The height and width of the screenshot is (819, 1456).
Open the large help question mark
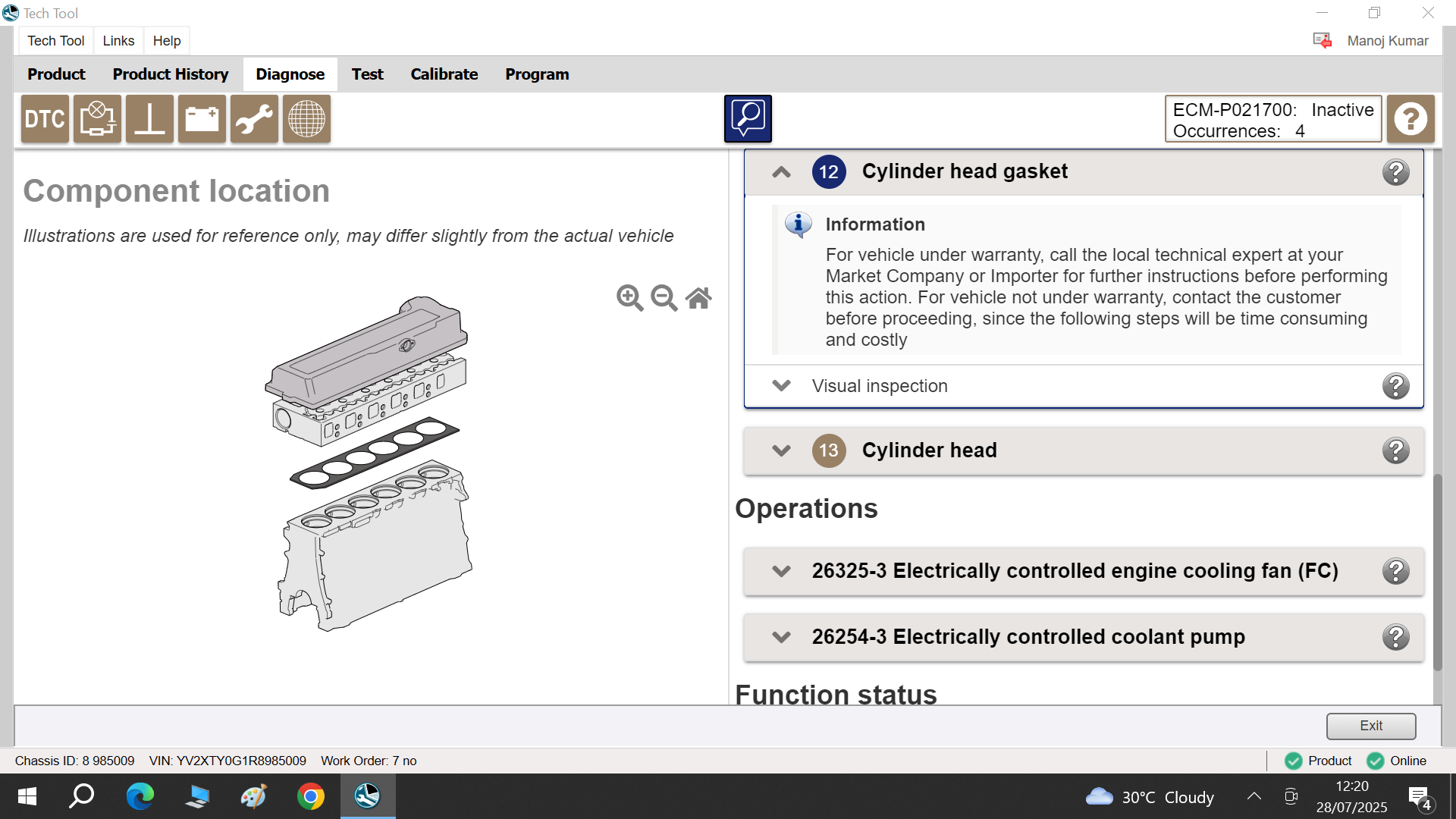coord(1410,119)
